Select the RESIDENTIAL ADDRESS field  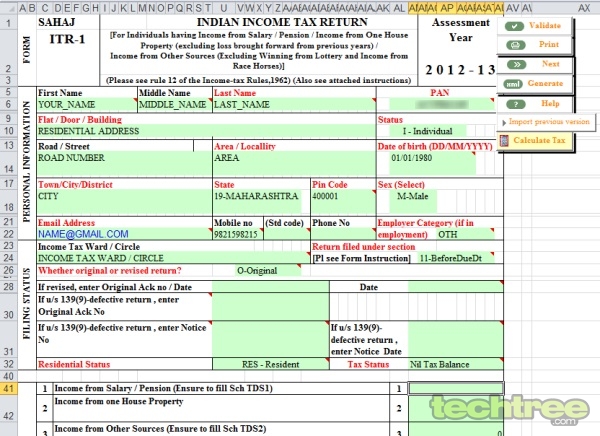[206, 131]
